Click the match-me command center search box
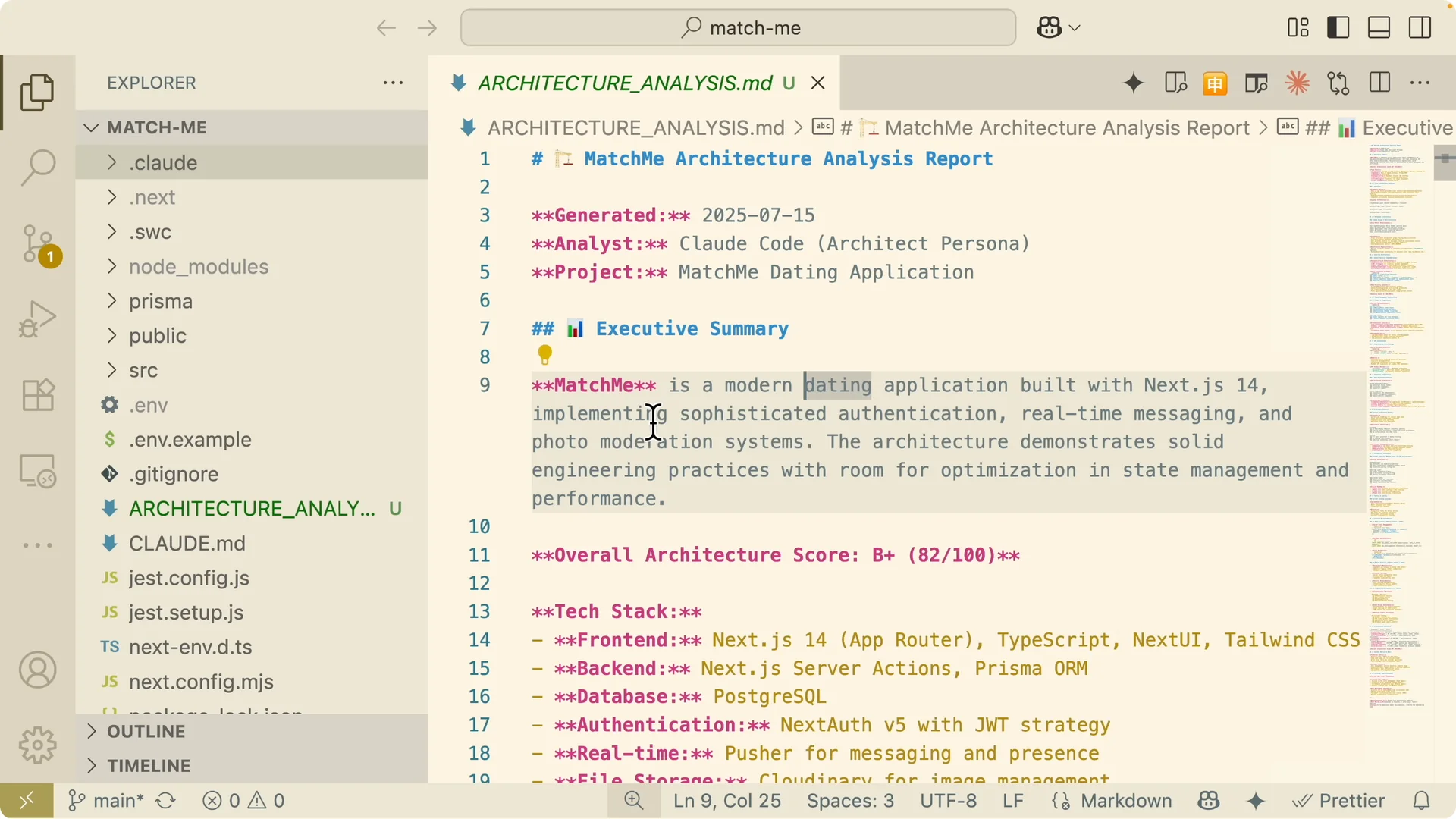Viewport: 1456px width, 819px height. tap(738, 28)
